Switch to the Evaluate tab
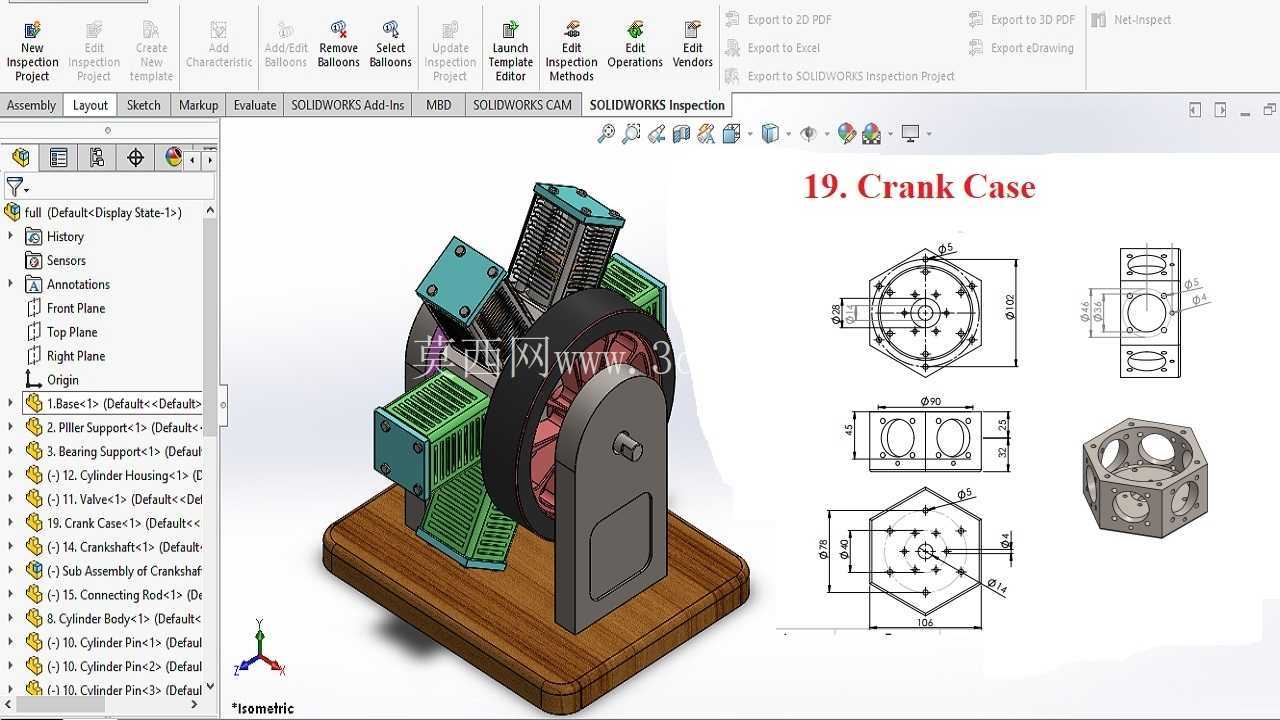 point(255,105)
